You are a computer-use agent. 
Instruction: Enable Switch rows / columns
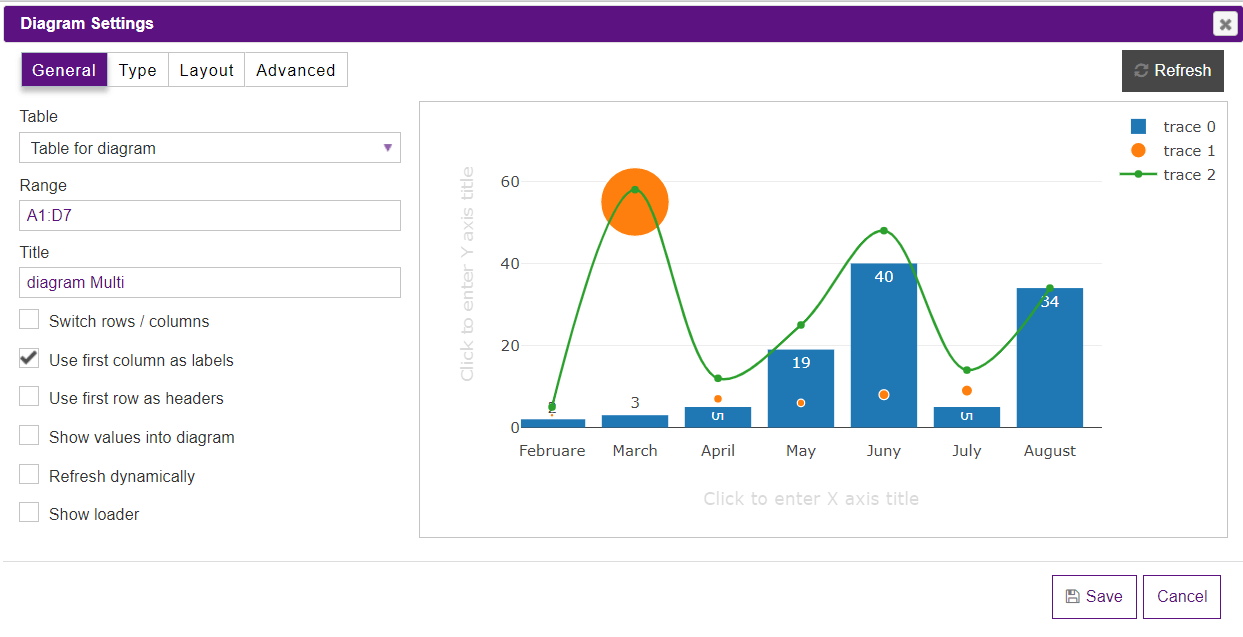(x=29, y=319)
